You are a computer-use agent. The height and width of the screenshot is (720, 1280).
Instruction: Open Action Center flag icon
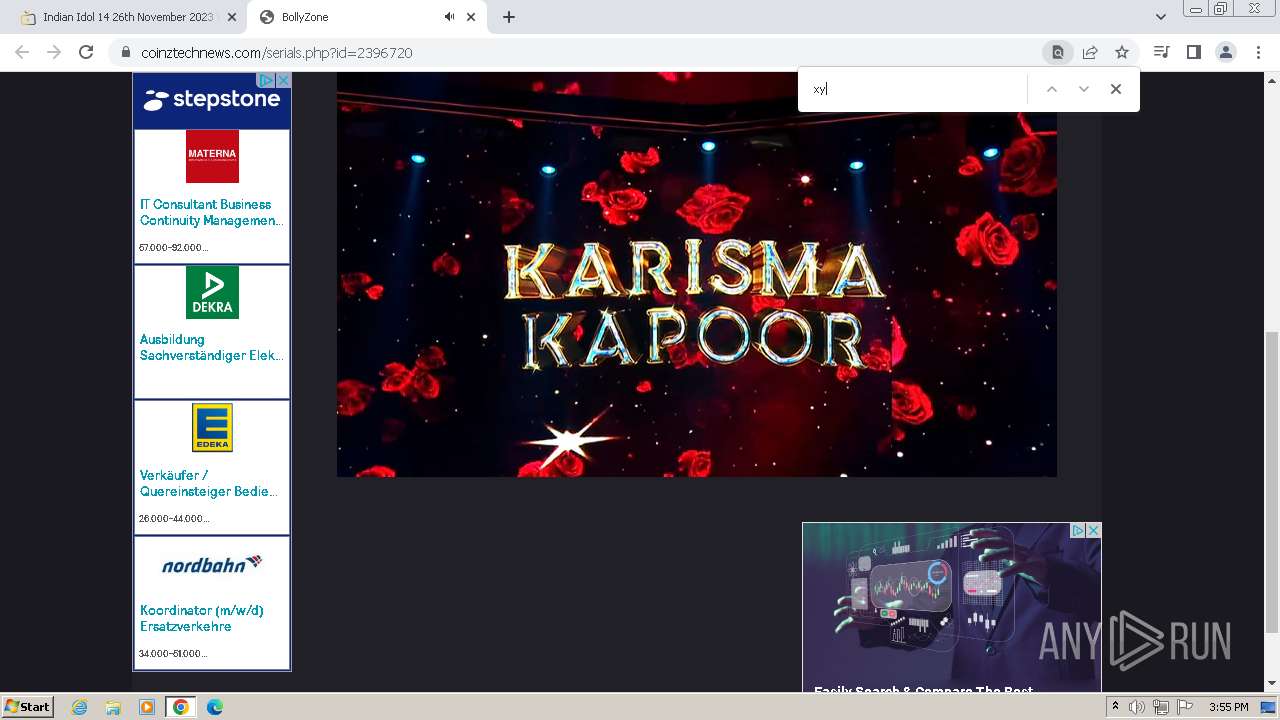click(x=1185, y=707)
